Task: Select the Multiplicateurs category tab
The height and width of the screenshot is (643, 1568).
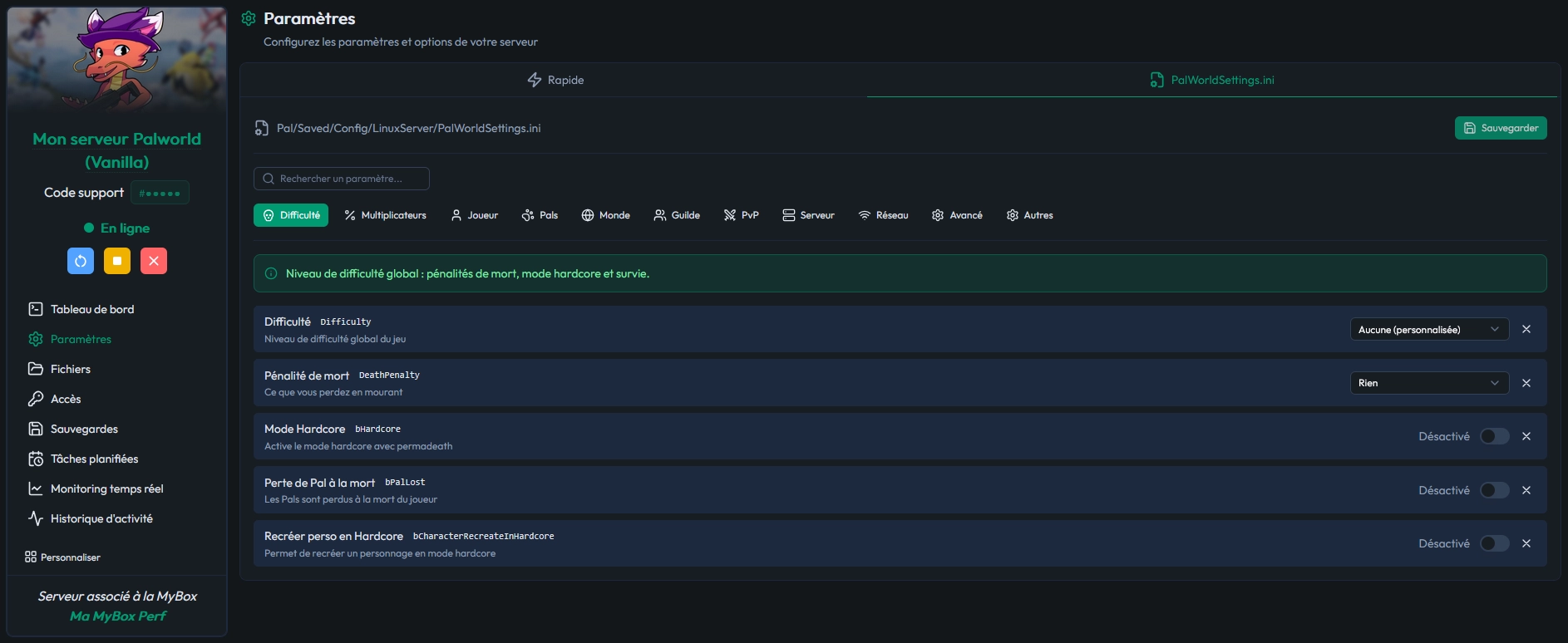Action: tap(385, 215)
